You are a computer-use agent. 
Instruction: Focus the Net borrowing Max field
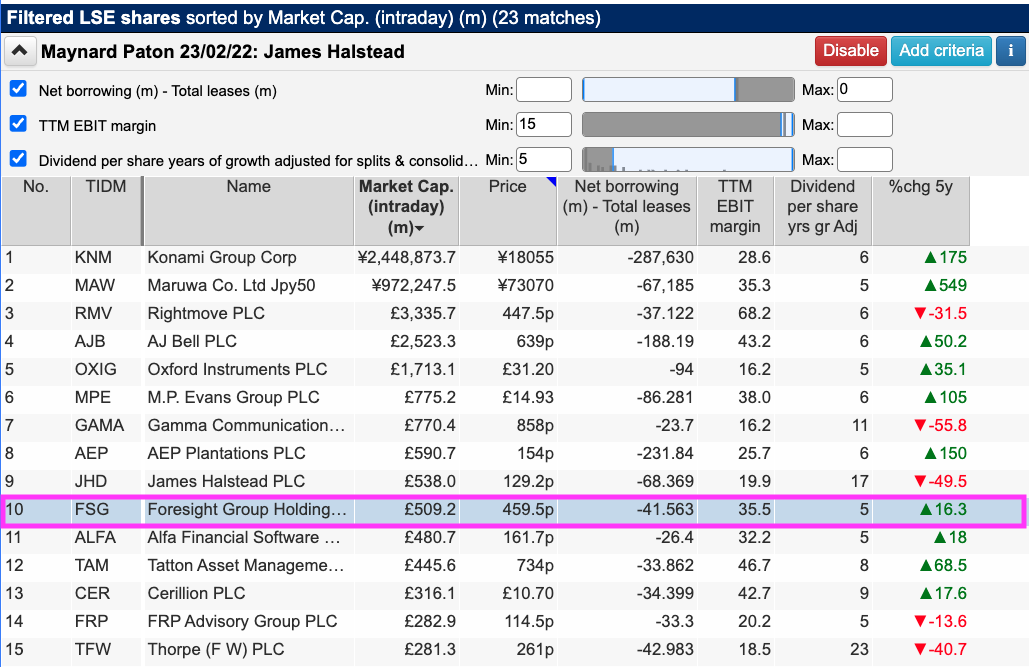coord(864,90)
